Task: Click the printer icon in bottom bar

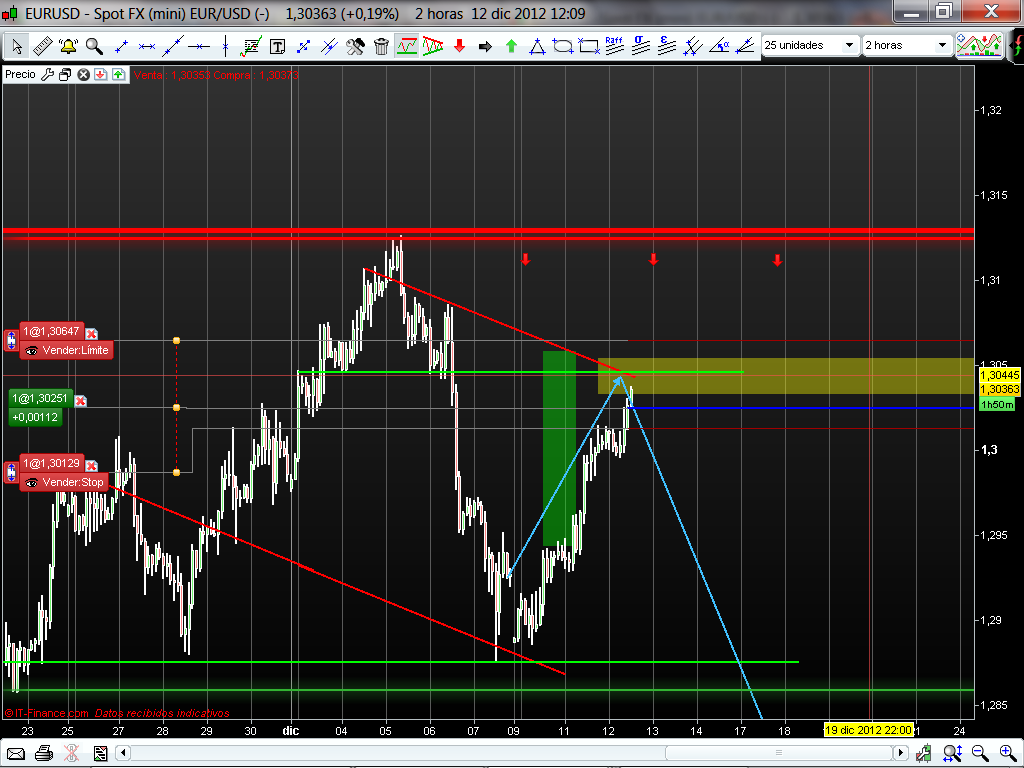Action: pos(44,753)
